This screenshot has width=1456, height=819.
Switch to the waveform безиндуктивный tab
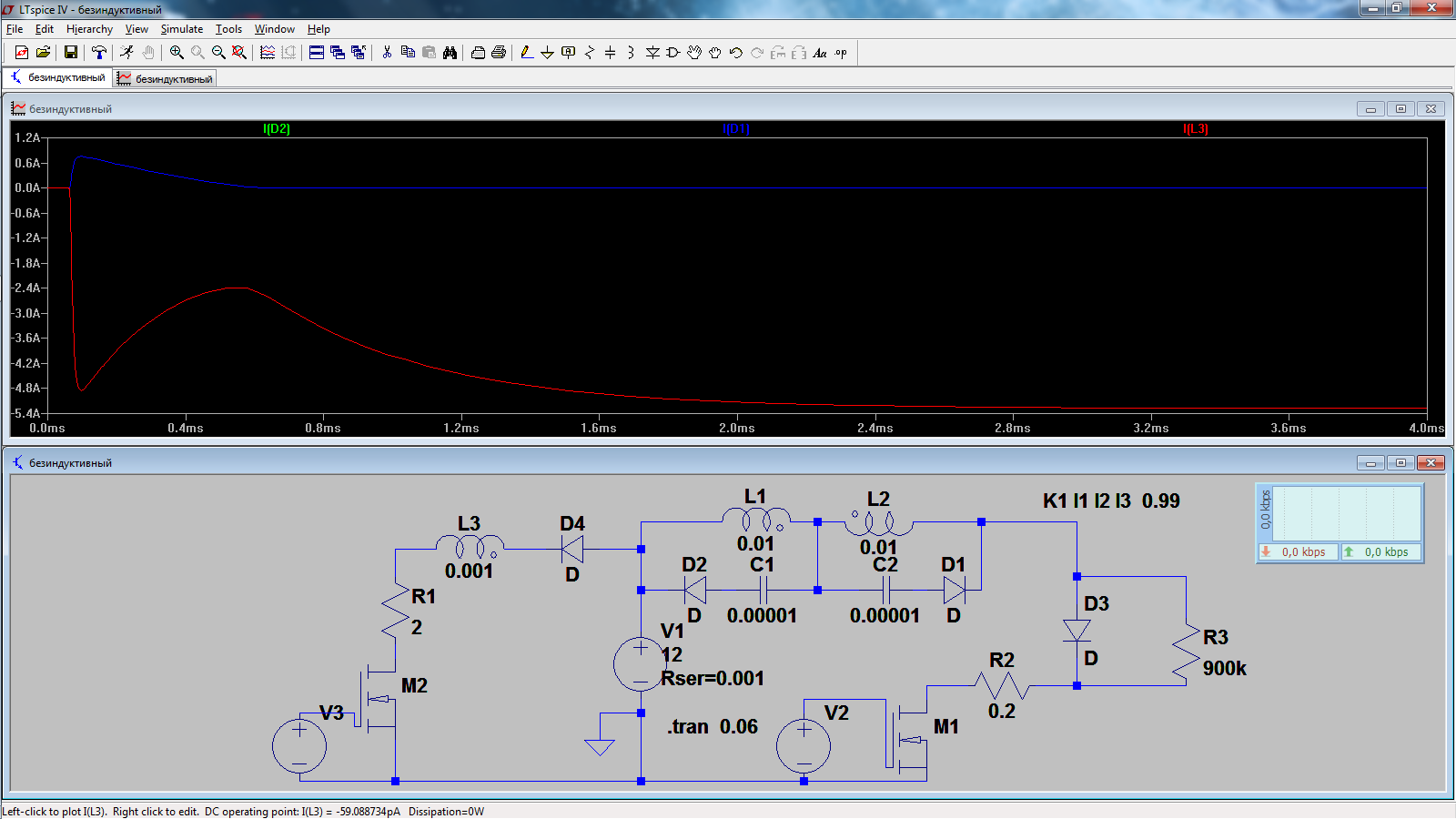point(165,79)
